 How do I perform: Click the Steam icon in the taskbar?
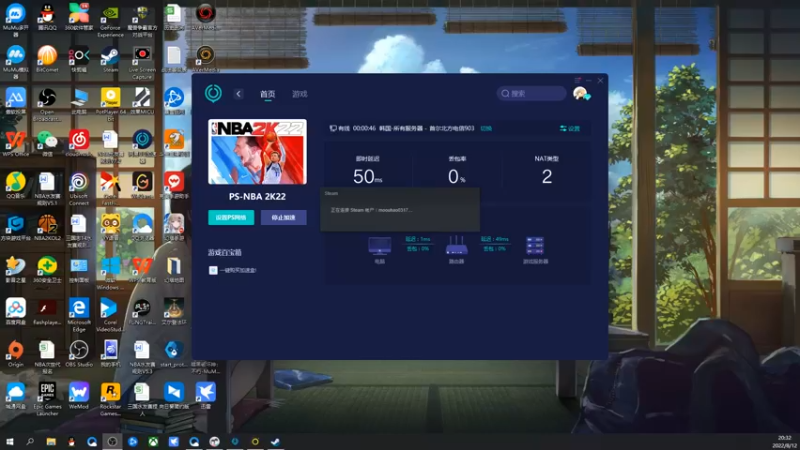pyautogui.click(x=276, y=442)
